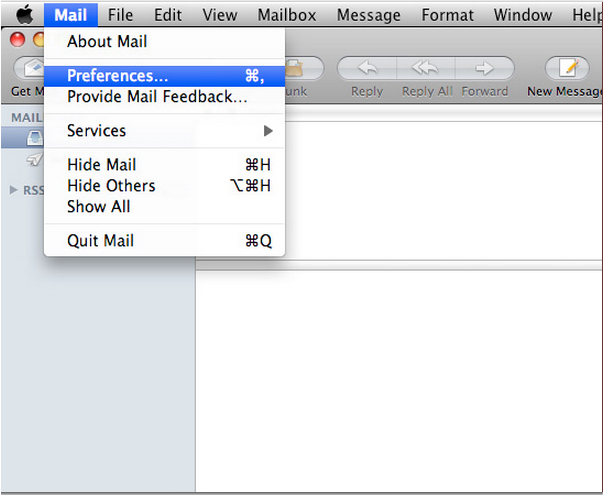The height and width of the screenshot is (497, 603).
Task: Click the Reply All toolbar icon
Action: [x=426, y=68]
